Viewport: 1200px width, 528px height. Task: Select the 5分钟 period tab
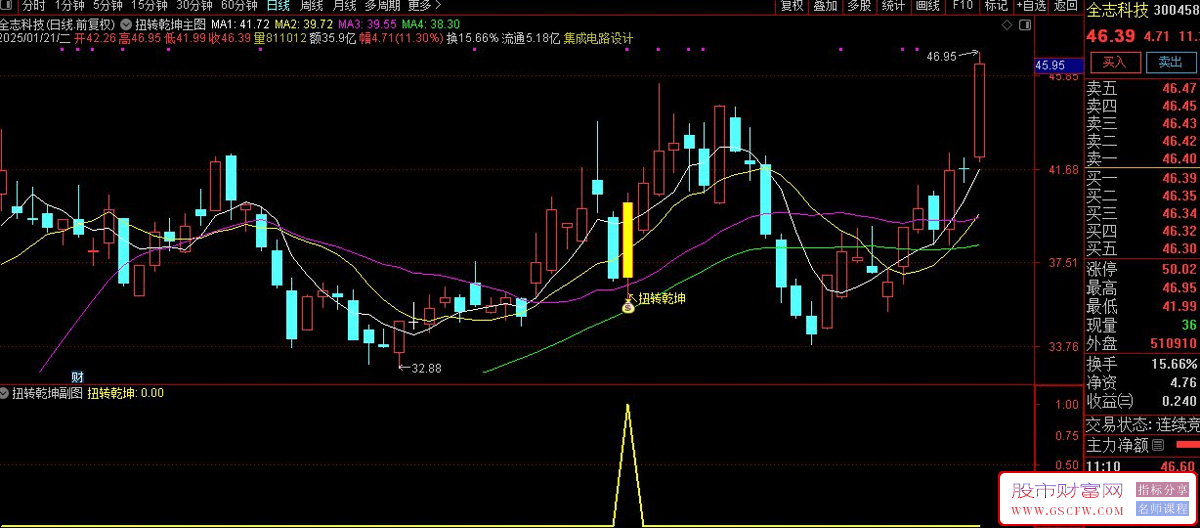click(109, 6)
